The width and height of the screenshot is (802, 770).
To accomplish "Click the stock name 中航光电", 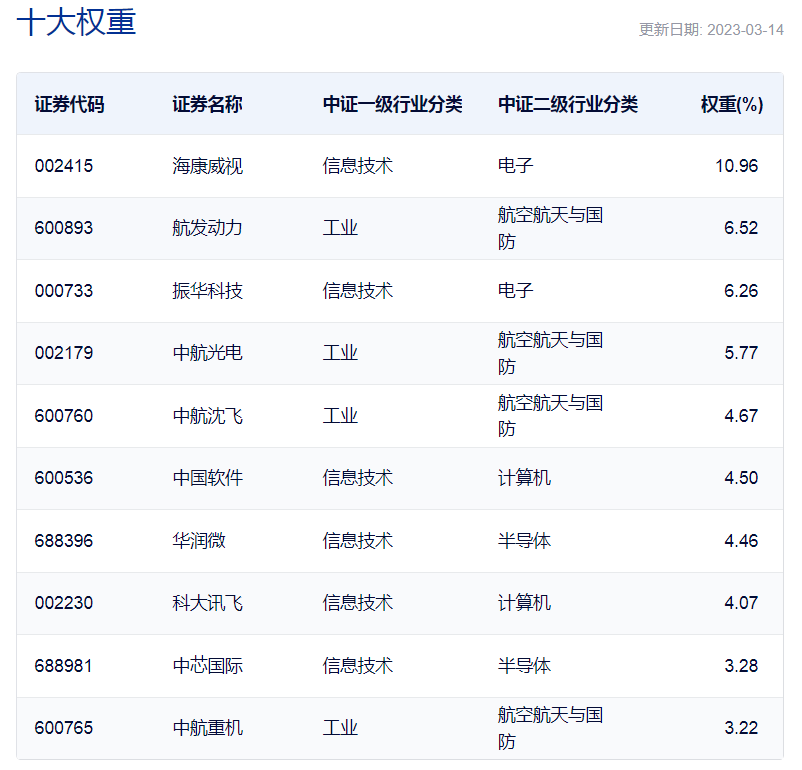I will pyautogui.click(x=207, y=353).
